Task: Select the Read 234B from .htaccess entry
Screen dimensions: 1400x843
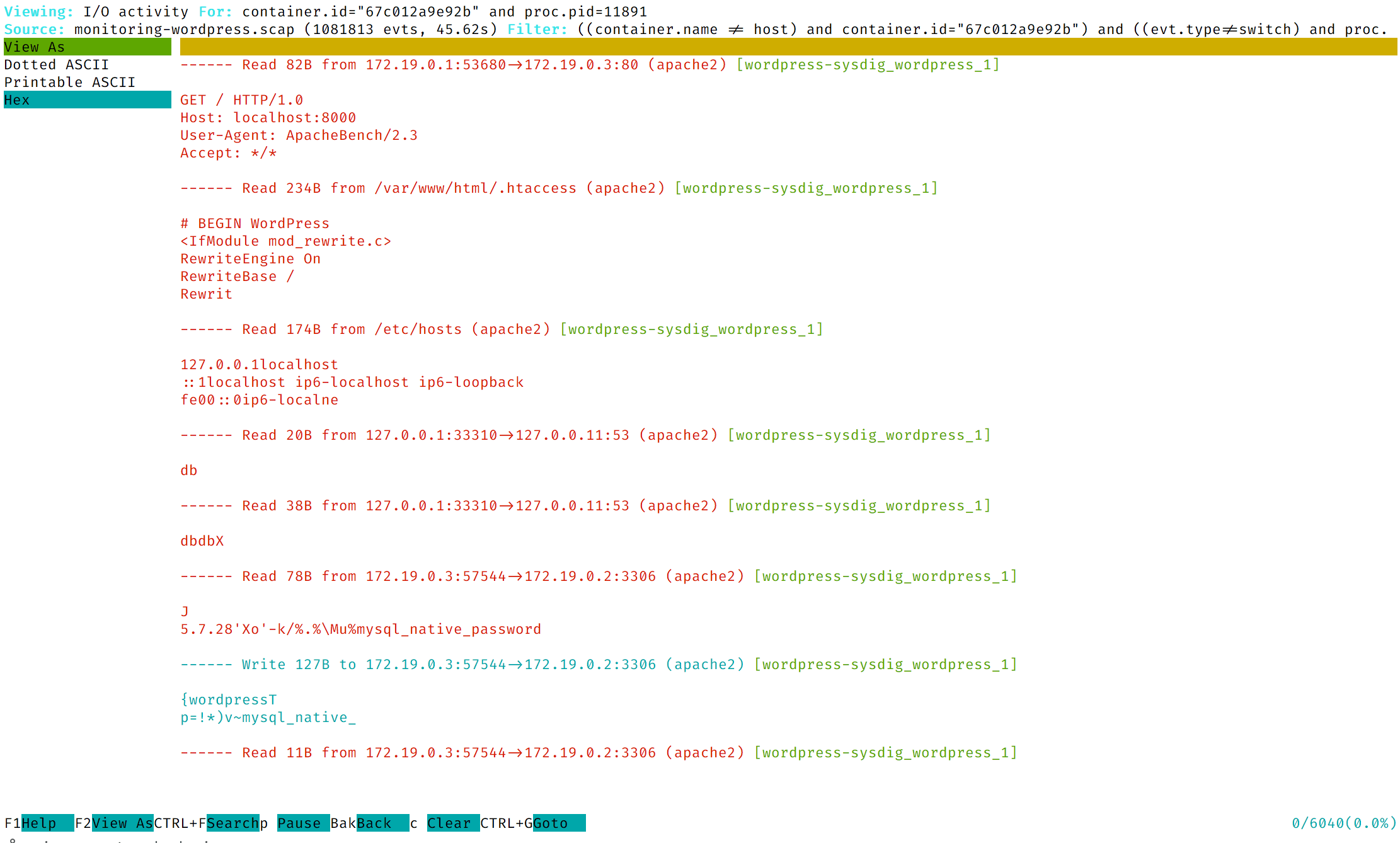Action: tap(559, 188)
